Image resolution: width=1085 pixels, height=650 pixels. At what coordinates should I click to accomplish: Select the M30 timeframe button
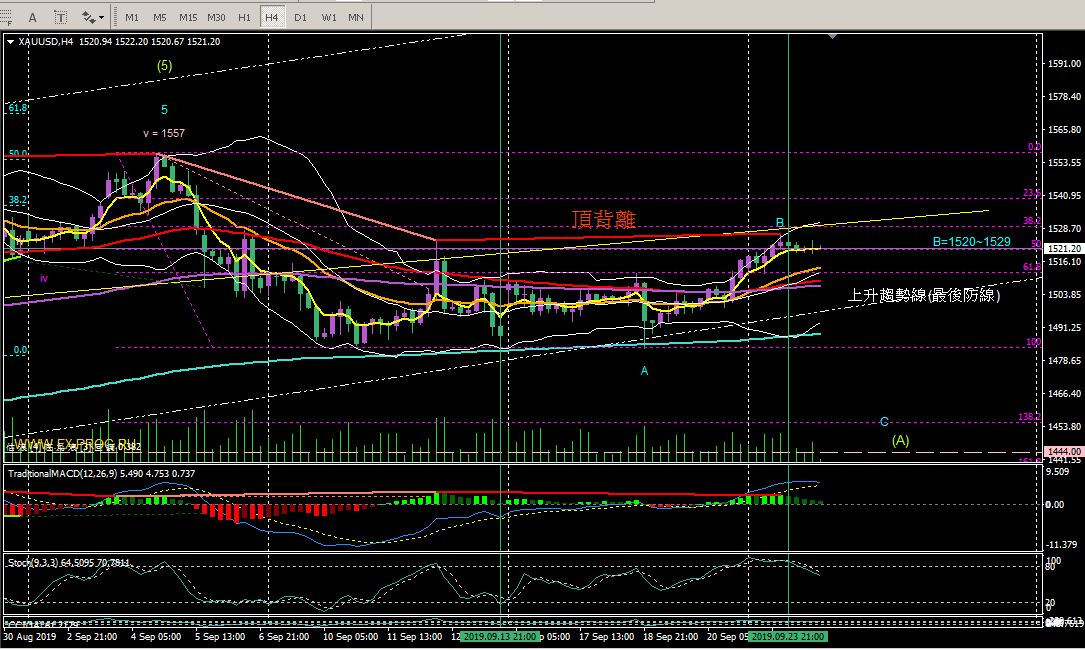pyautogui.click(x=216, y=17)
